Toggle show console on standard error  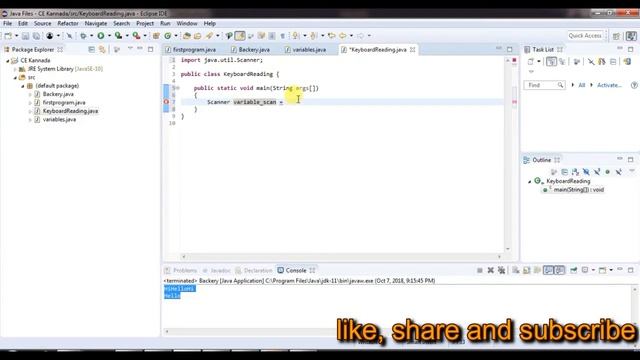559,270
